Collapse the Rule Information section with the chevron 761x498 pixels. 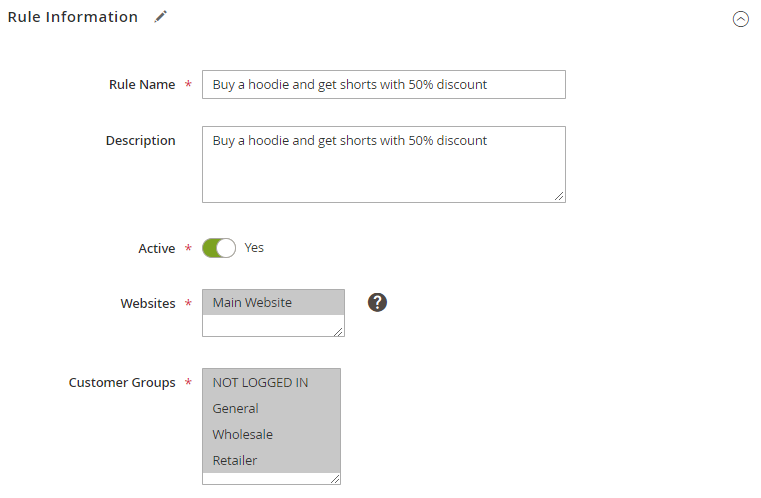(x=740, y=18)
